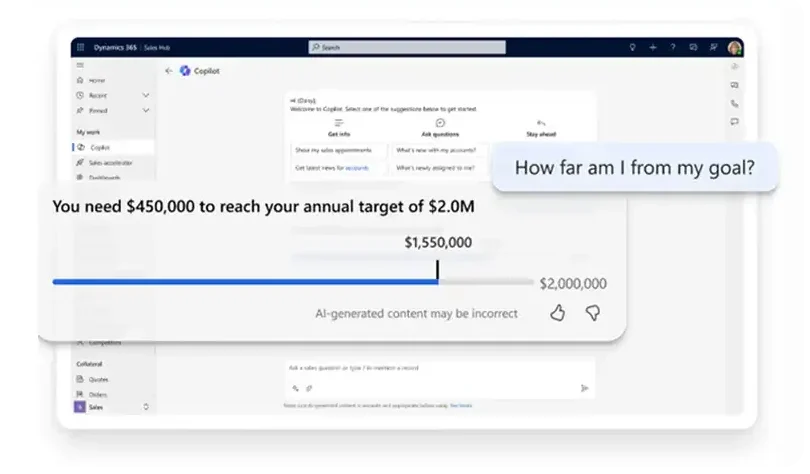810x474 pixels.
Task: Open Recent in the sidebar
Action: point(98,96)
